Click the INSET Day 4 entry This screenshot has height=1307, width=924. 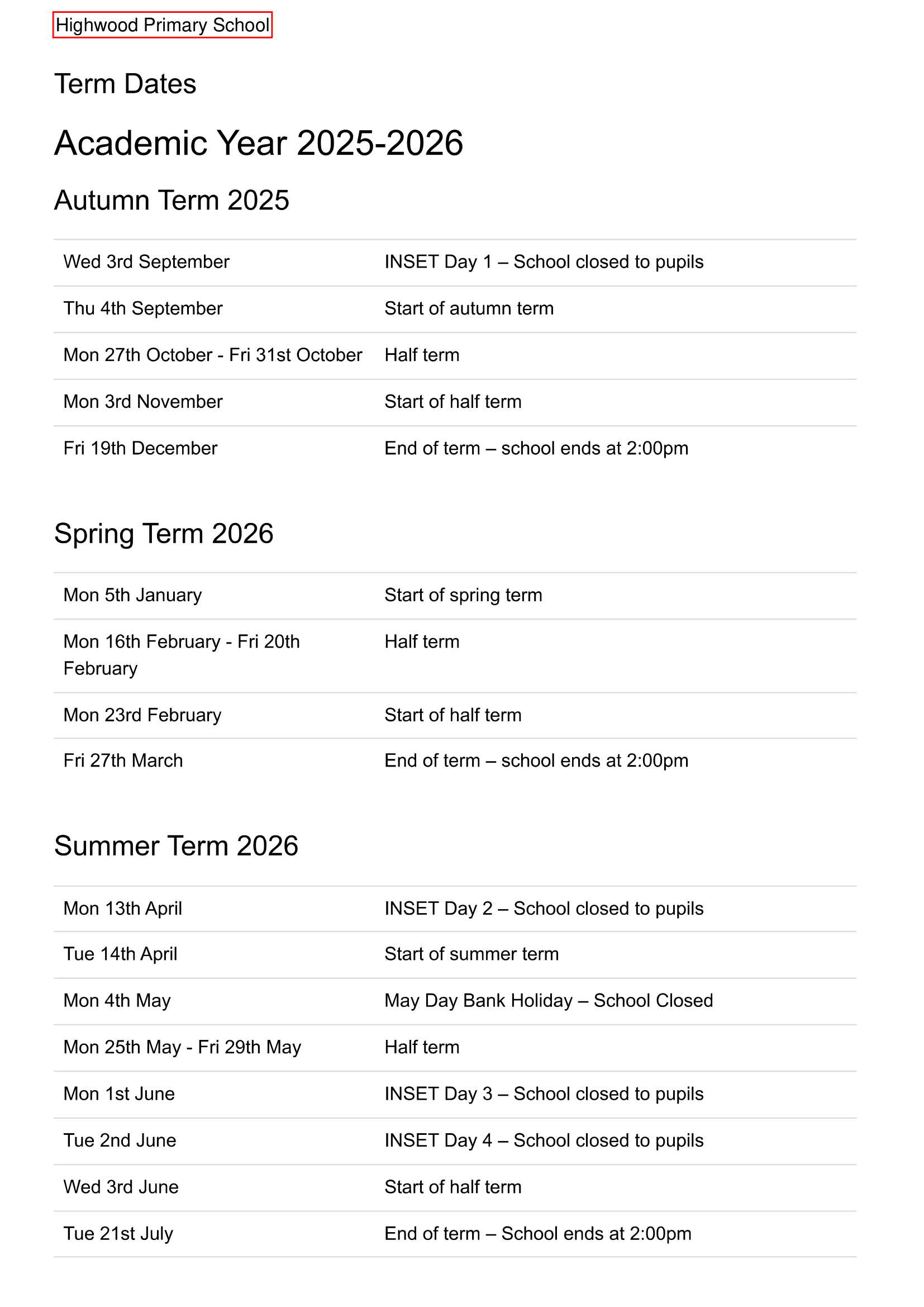click(544, 1141)
